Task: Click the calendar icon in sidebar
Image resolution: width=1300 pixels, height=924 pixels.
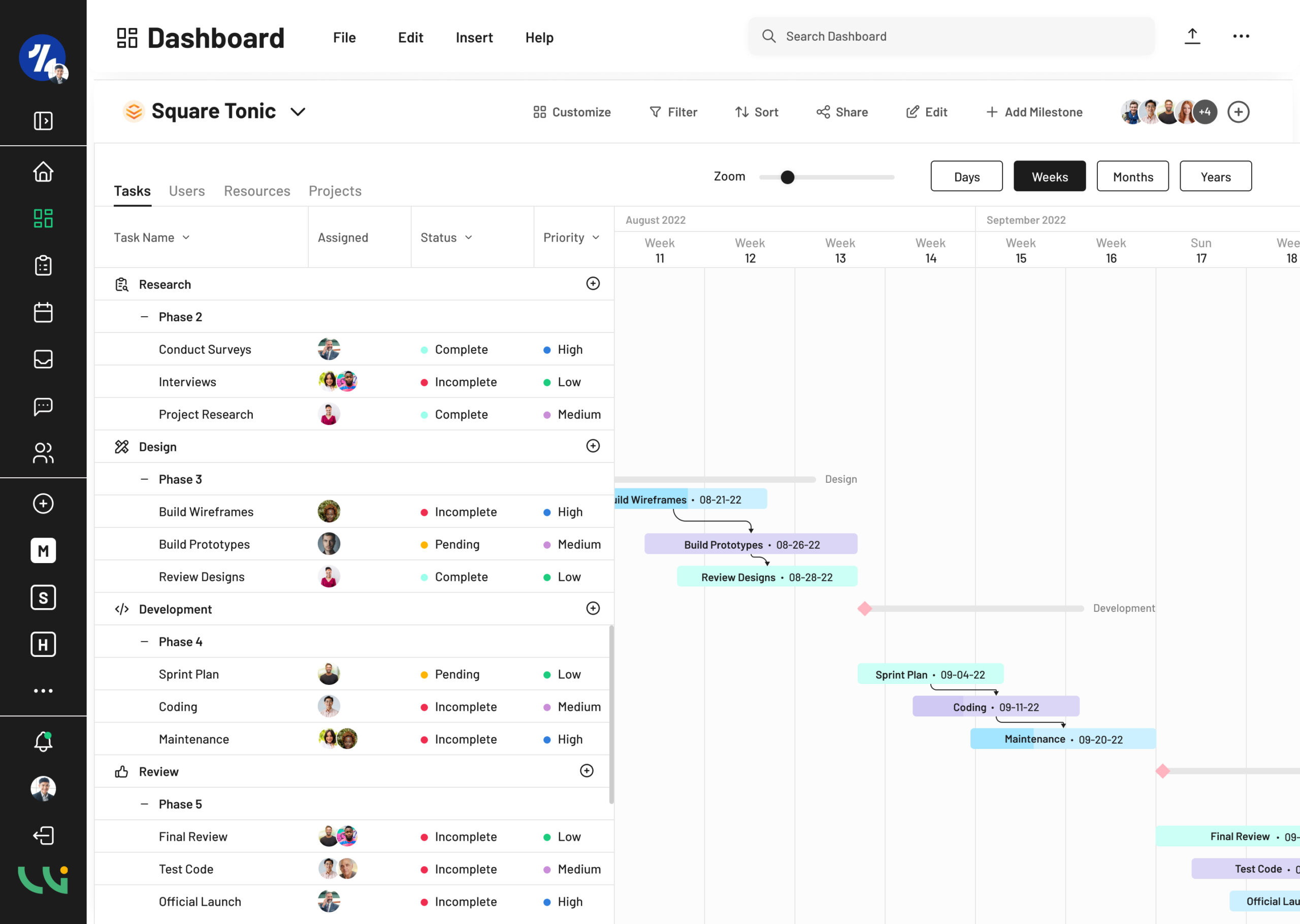Action: pyautogui.click(x=43, y=312)
